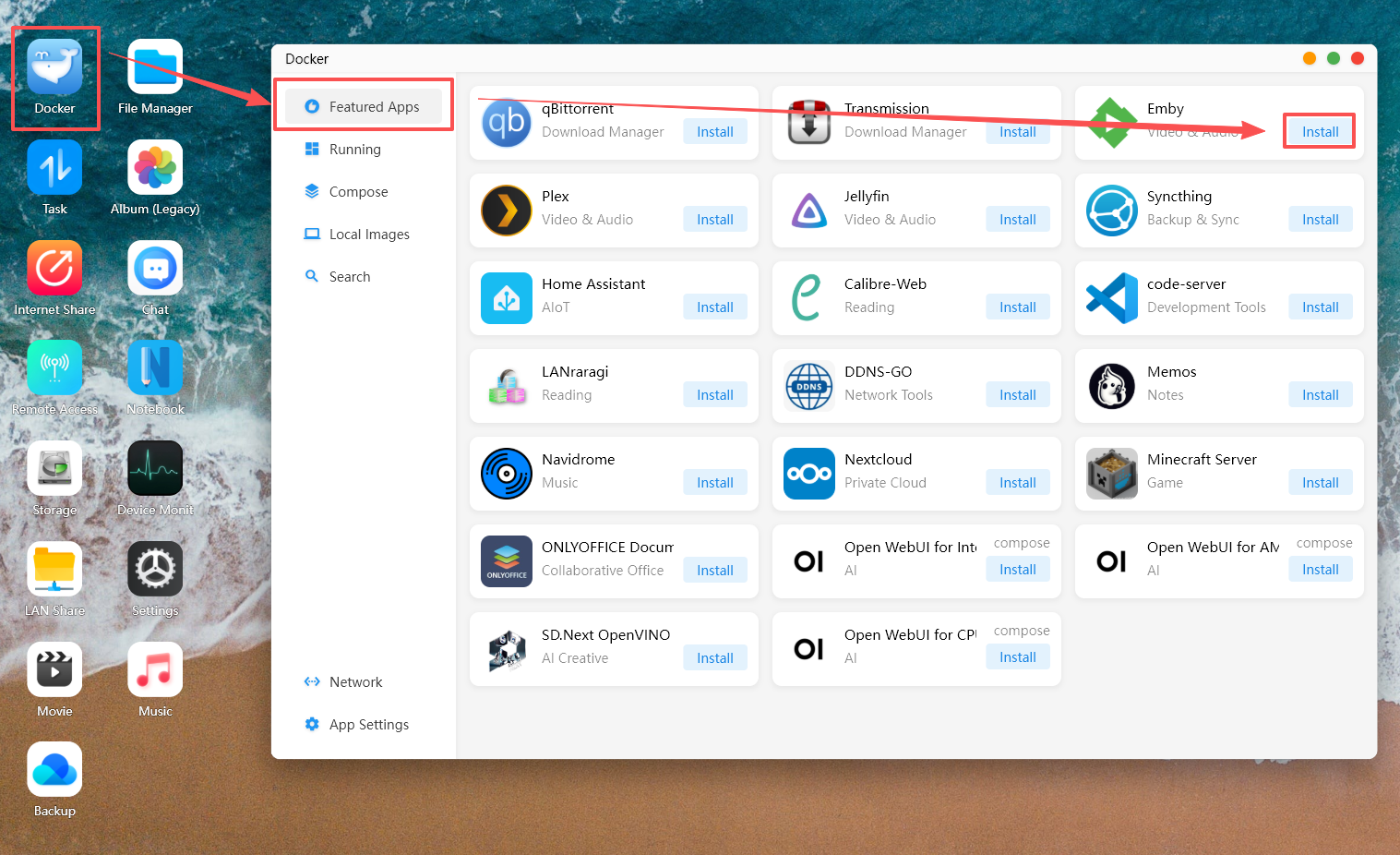Open Album (Legacy) desktop app
Viewport: 1400px width, 855px height.
pos(155,167)
